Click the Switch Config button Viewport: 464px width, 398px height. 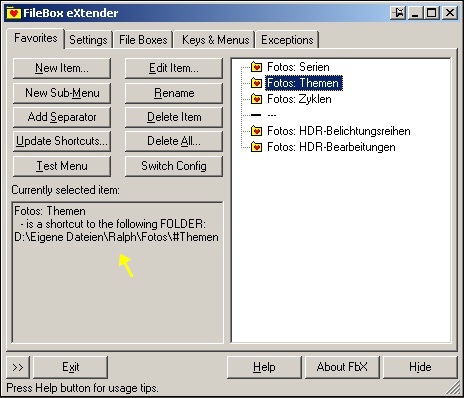tap(174, 166)
